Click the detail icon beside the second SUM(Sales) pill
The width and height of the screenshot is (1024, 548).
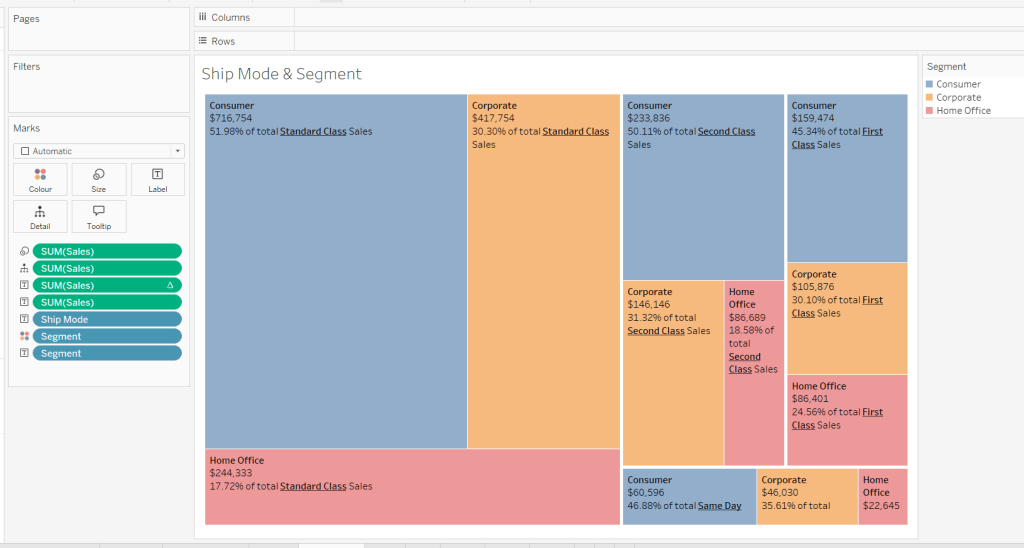coord(24,268)
